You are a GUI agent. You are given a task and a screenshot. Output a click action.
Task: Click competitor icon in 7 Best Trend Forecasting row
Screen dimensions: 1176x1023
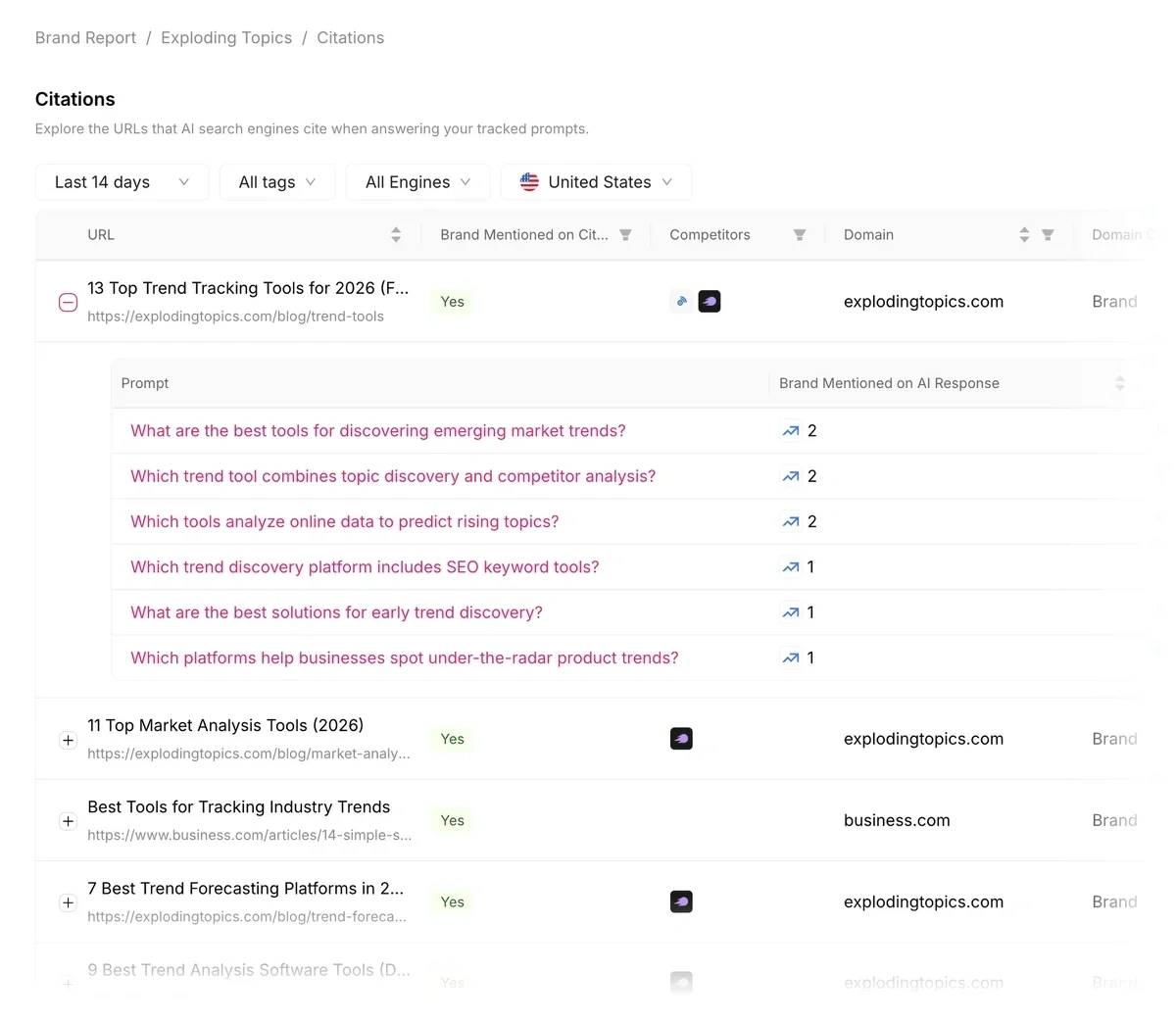(681, 901)
